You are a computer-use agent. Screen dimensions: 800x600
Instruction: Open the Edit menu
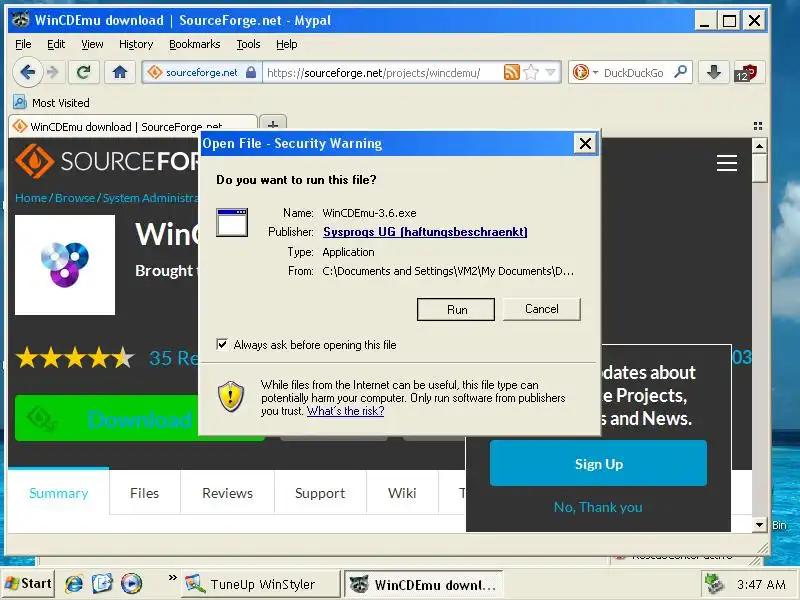coord(56,44)
